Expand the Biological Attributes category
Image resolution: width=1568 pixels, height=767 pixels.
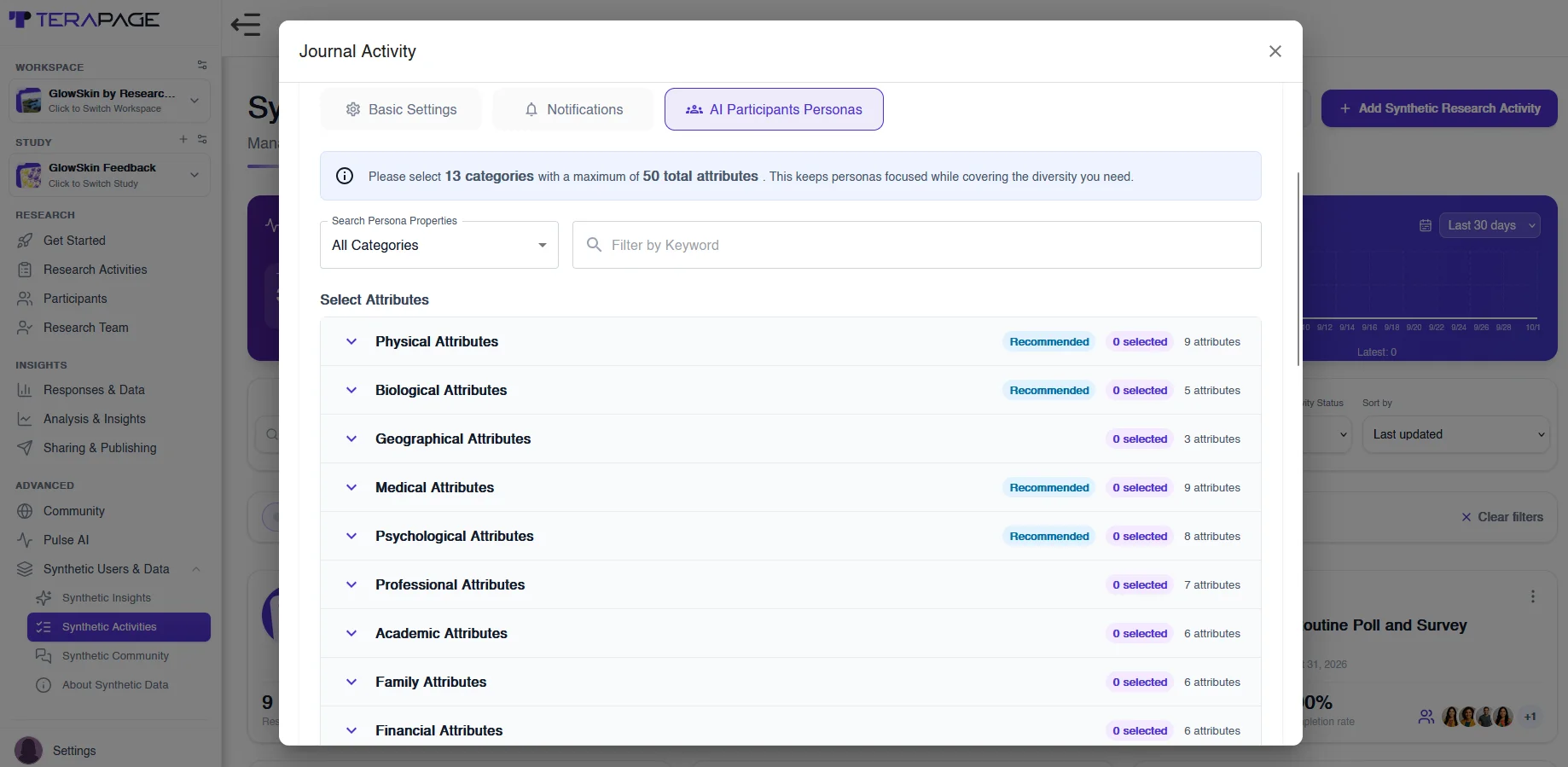point(791,390)
